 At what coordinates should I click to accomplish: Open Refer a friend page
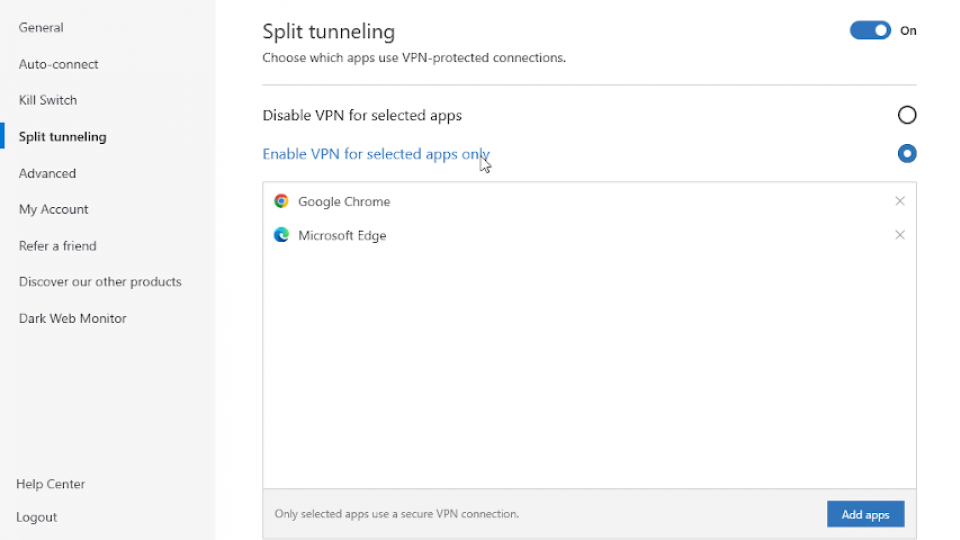58,246
